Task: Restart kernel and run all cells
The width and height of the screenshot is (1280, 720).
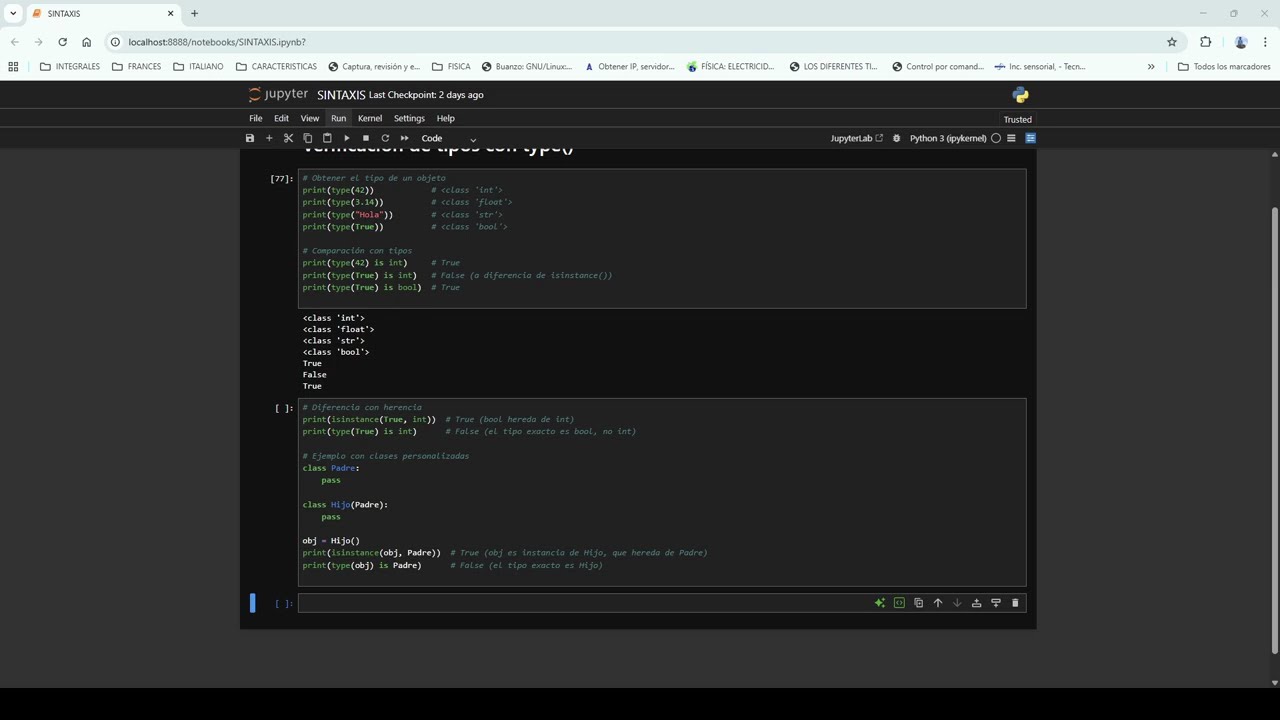Action: coord(404,138)
